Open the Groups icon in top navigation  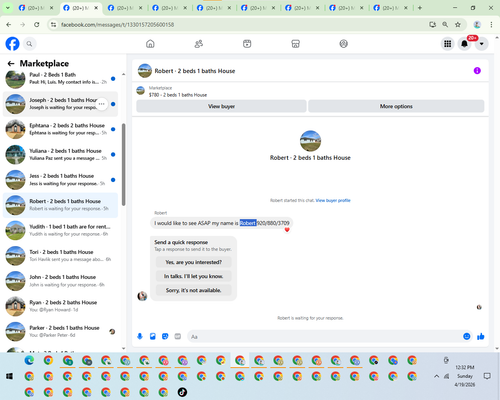coord(344,44)
